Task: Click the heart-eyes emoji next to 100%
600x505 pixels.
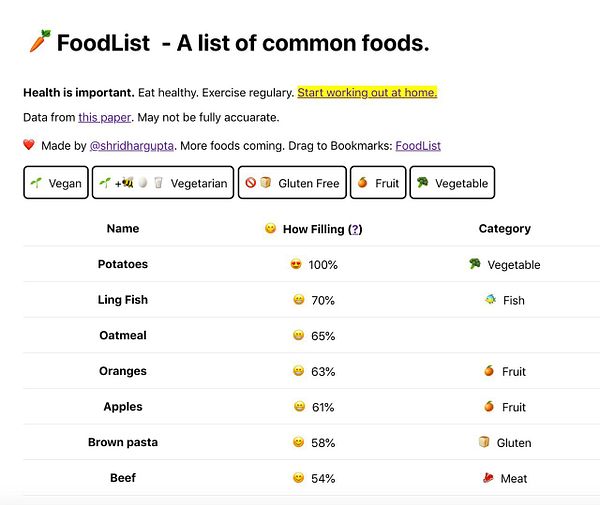Action: click(x=296, y=265)
